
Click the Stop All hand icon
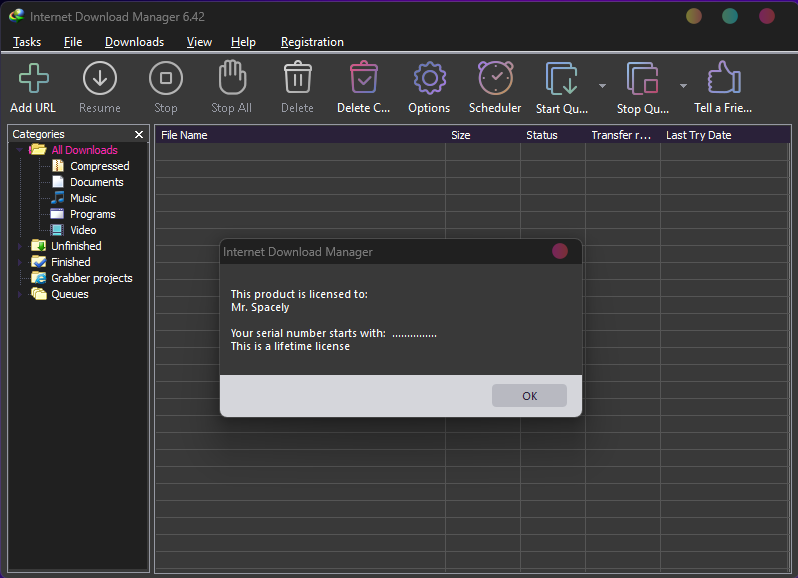[232, 77]
